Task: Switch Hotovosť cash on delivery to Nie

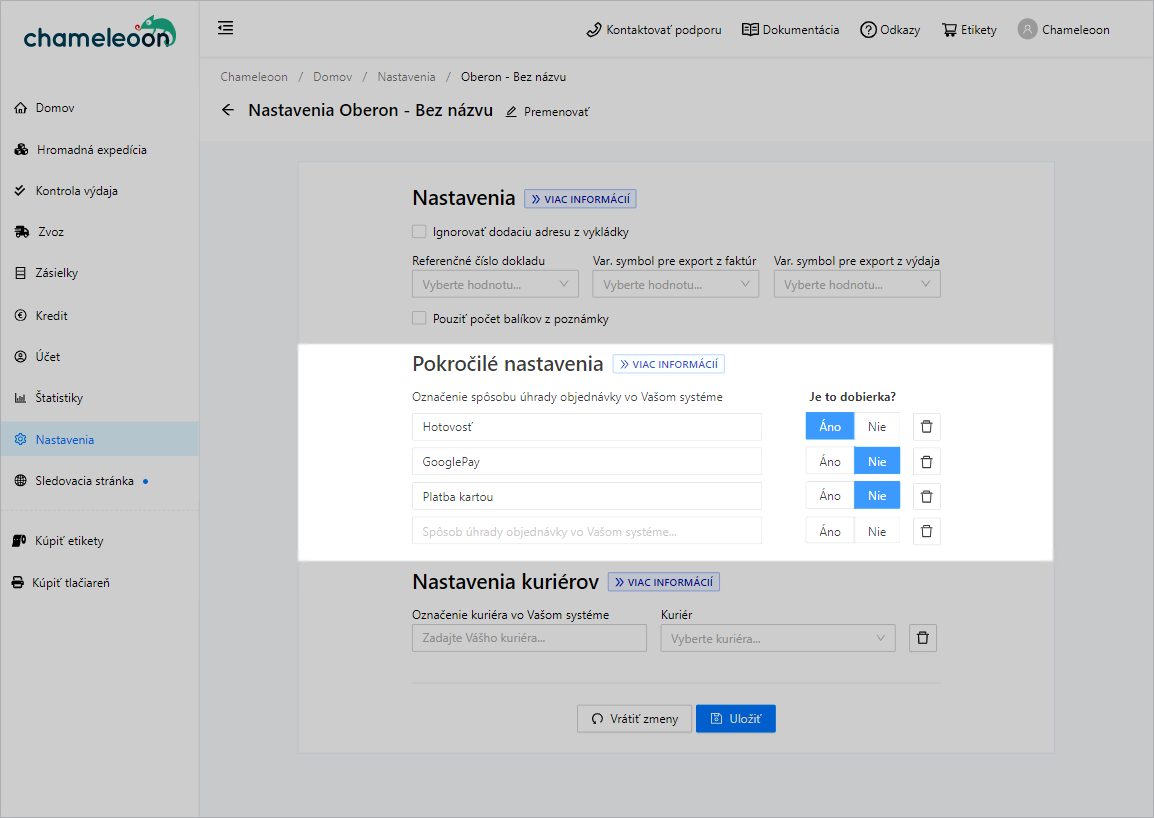Action: (x=877, y=427)
